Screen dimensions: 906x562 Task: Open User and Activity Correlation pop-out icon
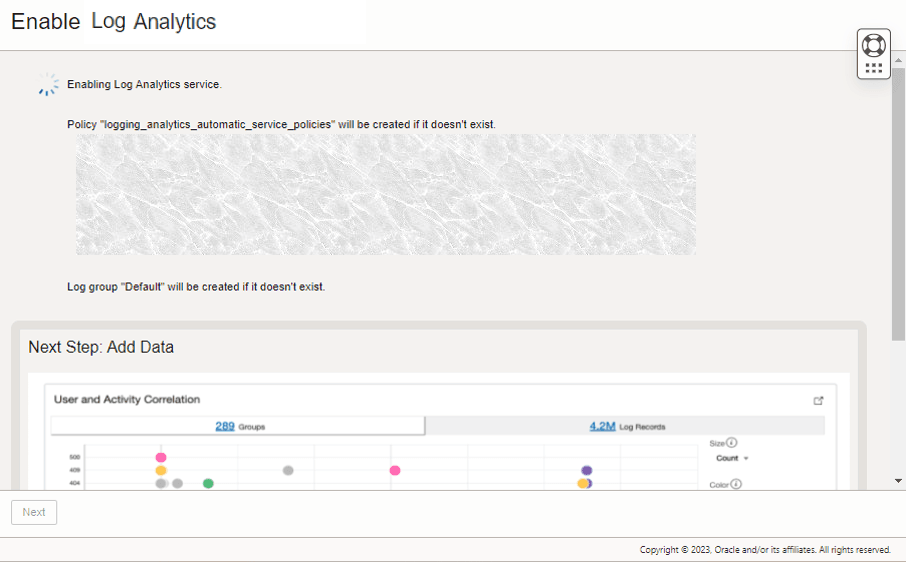click(818, 400)
